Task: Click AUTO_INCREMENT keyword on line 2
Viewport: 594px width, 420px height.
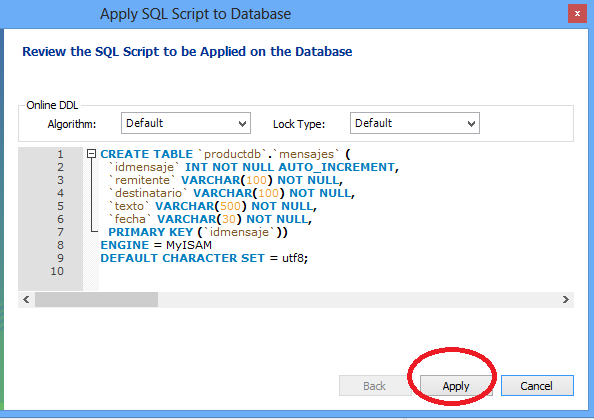Action: tap(337, 167)
